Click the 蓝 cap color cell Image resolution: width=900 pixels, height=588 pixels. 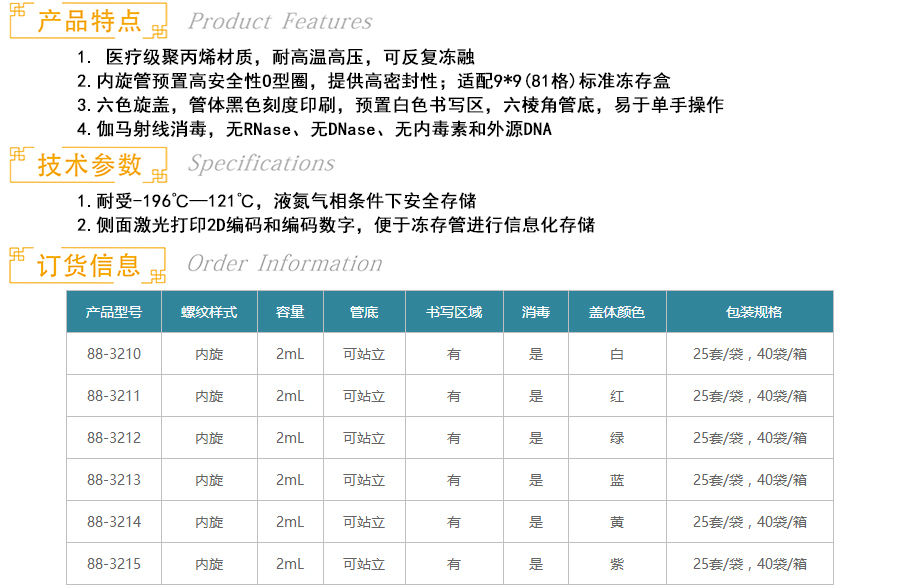pos(617,480)
